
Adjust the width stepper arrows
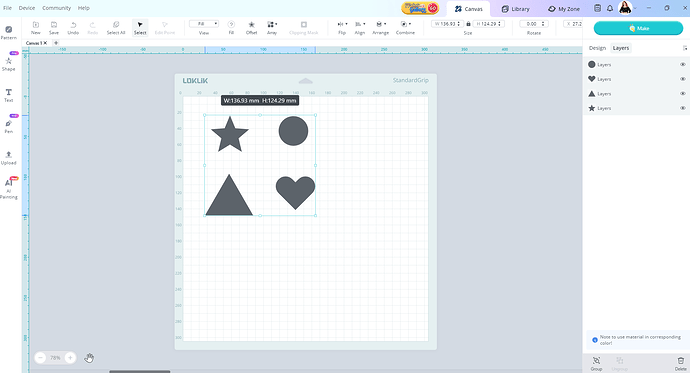click(x=459, y=24)
